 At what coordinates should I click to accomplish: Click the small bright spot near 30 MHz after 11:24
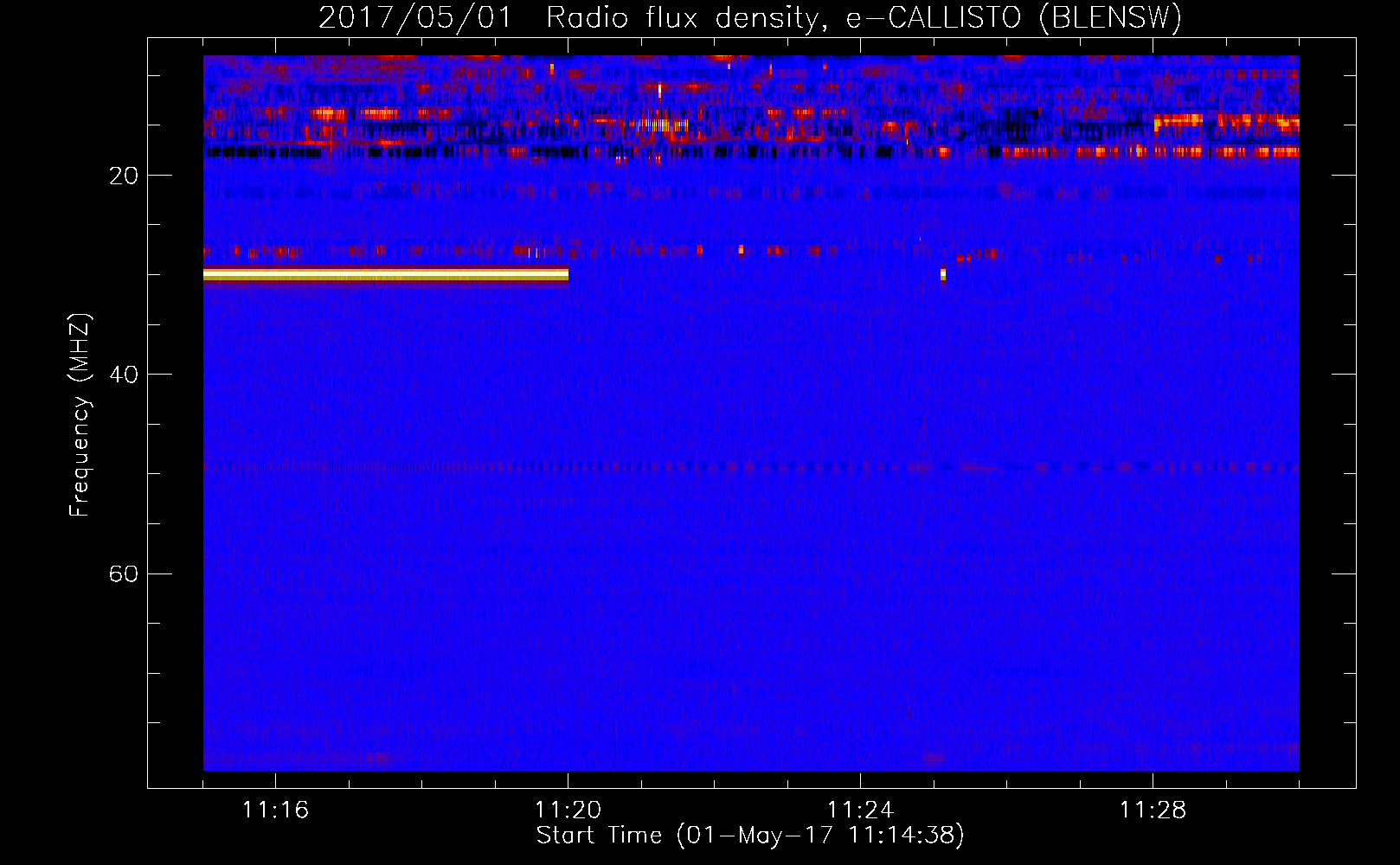[943, 274]
